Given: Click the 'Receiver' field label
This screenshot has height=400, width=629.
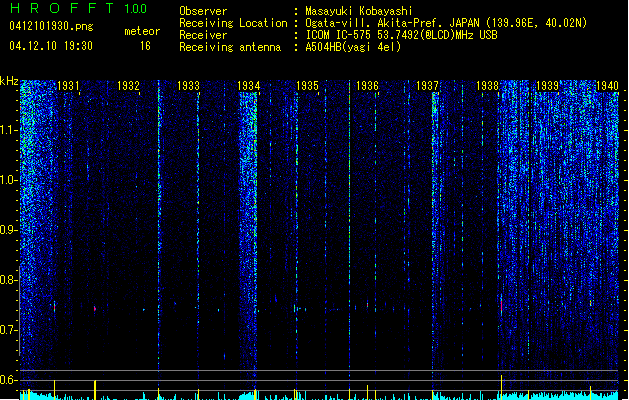Looking at the screenshot, I should point(203,35).
